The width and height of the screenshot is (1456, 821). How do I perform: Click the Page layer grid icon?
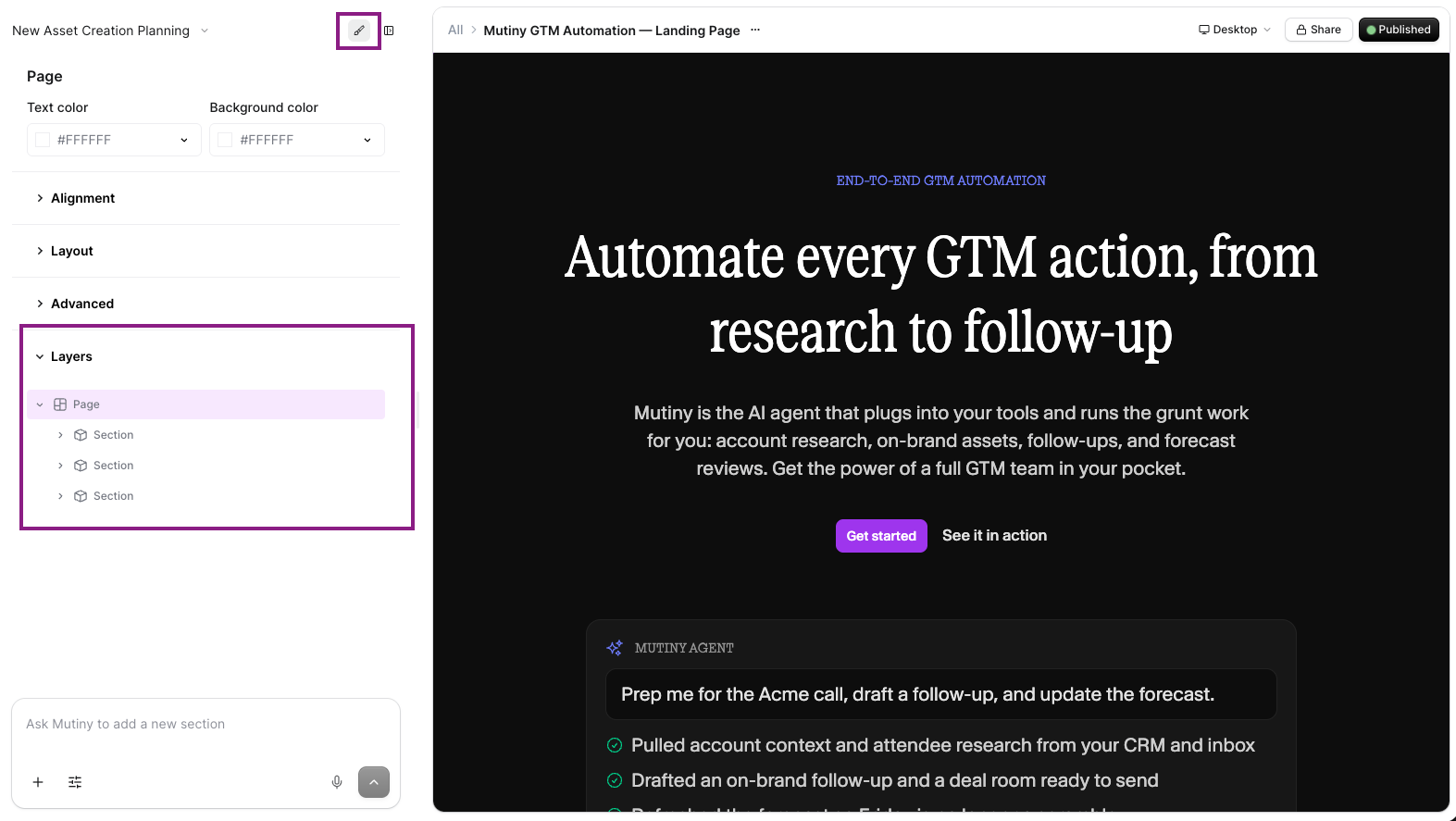[x=60, y=404]
